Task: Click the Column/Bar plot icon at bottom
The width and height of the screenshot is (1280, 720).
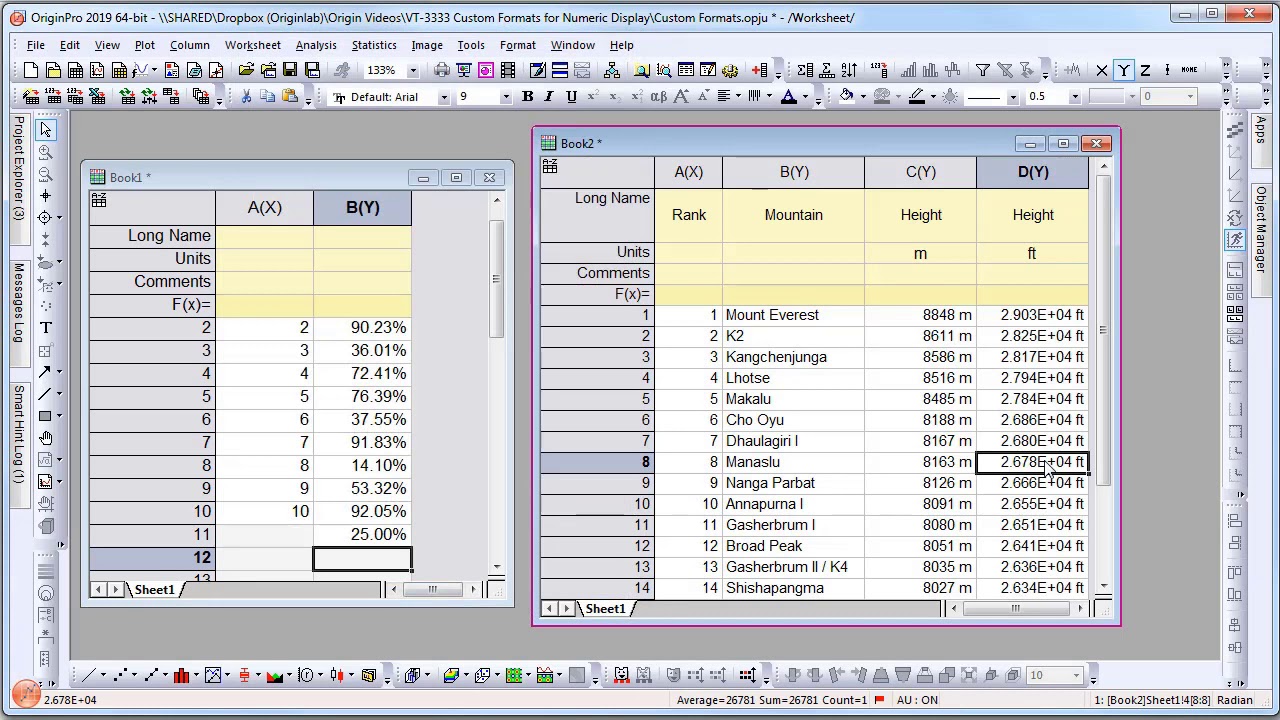Action: point(181,675)
